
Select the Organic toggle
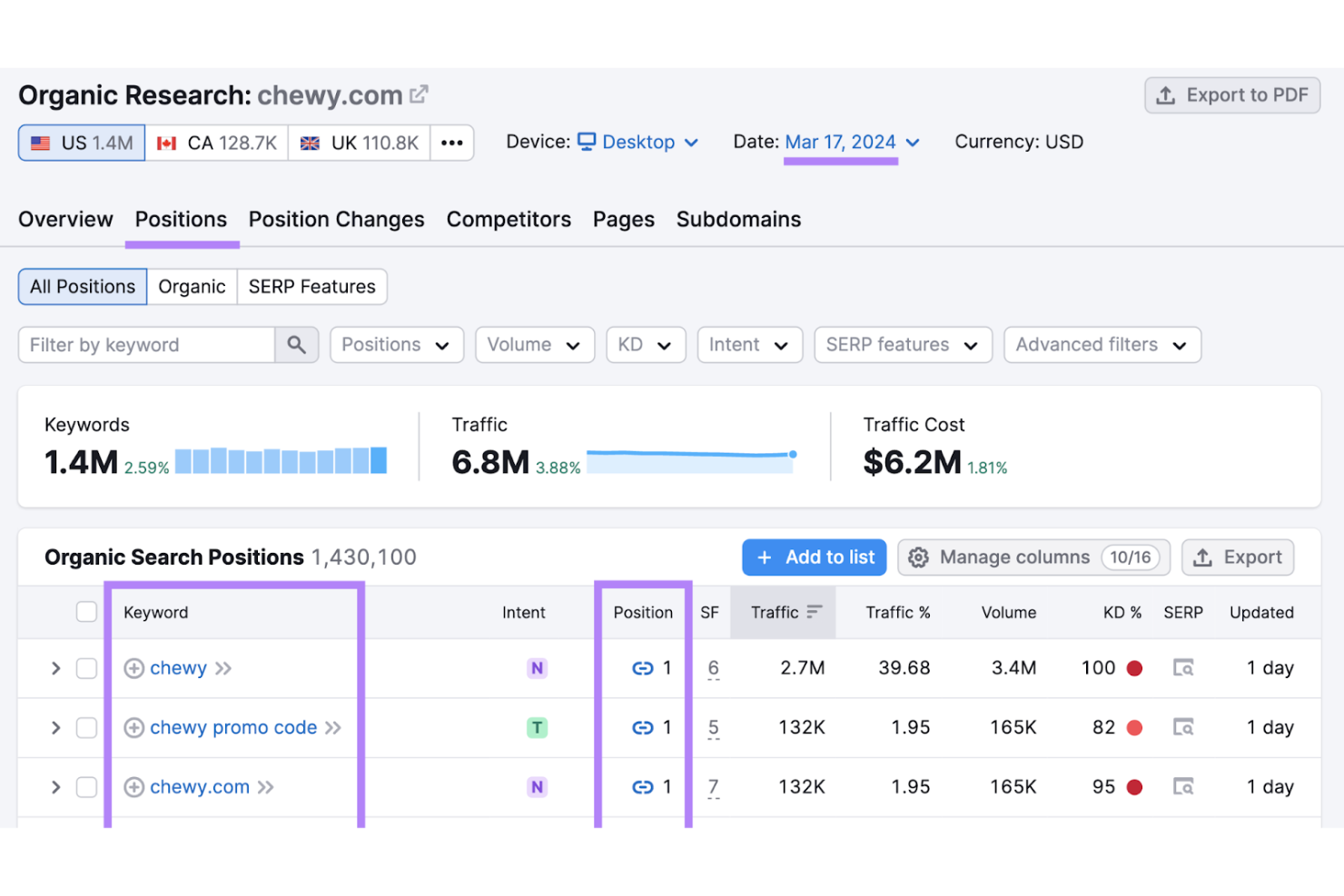(x=192, y=287)
